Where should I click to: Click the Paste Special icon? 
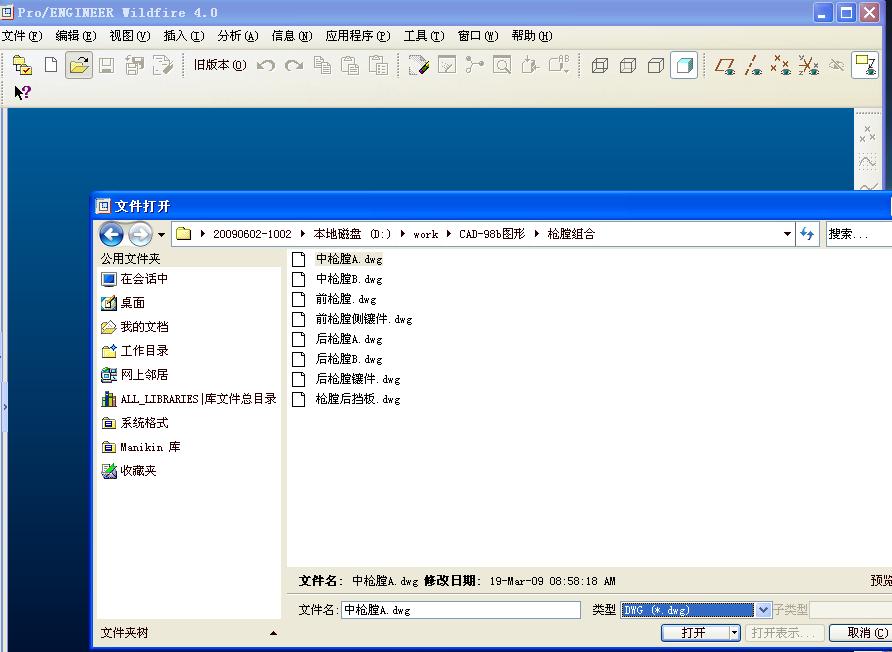[x=378, y=65]
